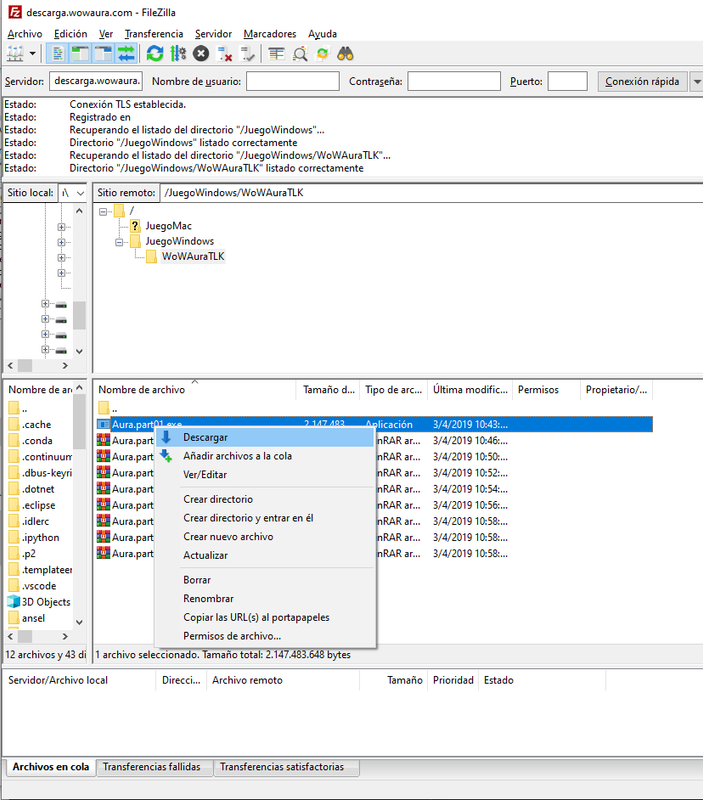Cancel the current operation with the X circle icon
This screenshot has height=800, width=703.
point(201,54)
